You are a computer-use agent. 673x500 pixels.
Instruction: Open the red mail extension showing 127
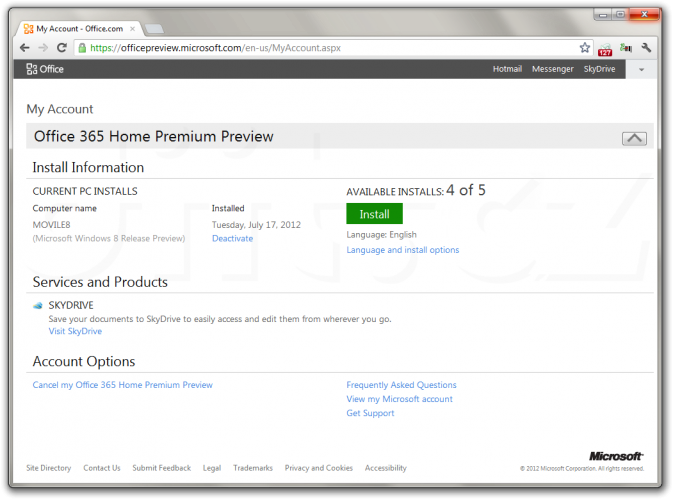point(605,49)
